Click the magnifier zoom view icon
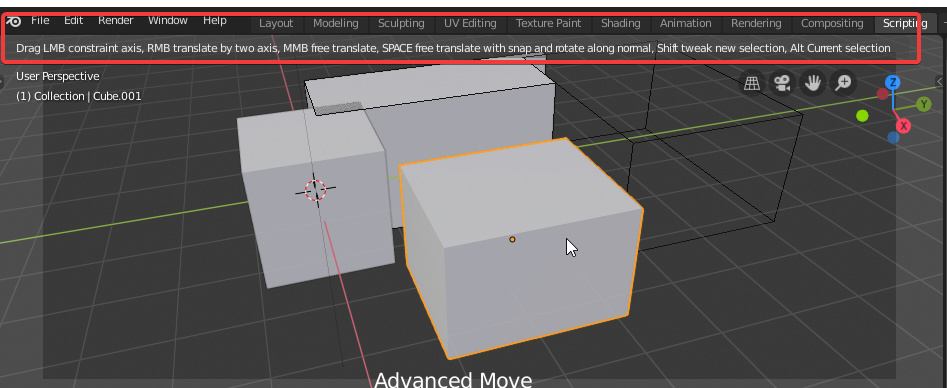Image resolution: width=947 pixels, height=388 pixels. pyautogui.click(x=843, y=83)
